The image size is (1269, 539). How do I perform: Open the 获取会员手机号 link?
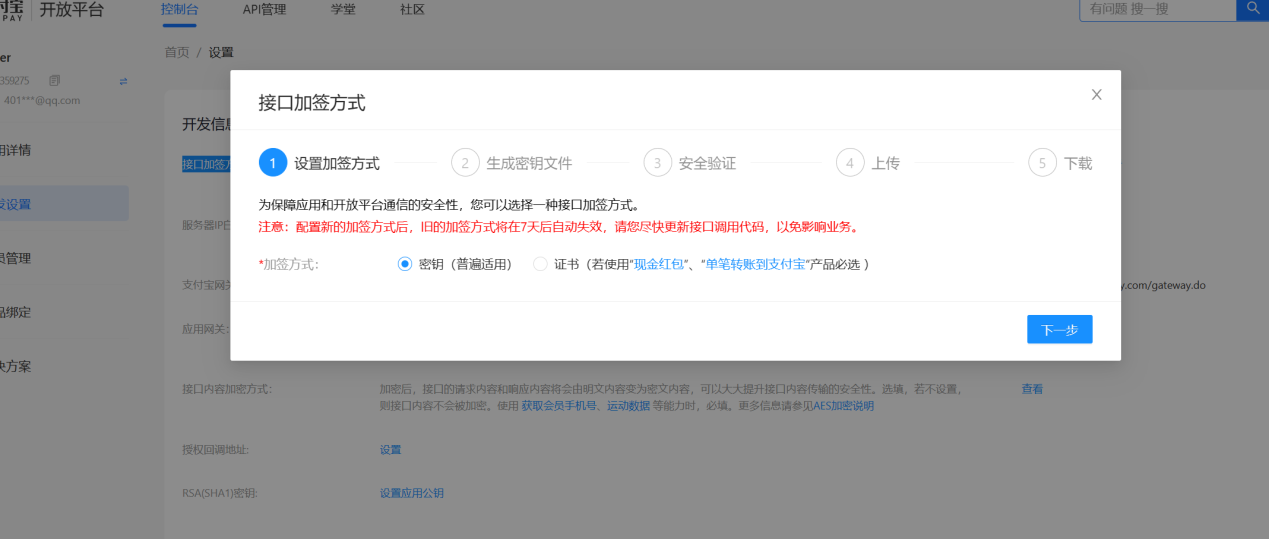560,406
